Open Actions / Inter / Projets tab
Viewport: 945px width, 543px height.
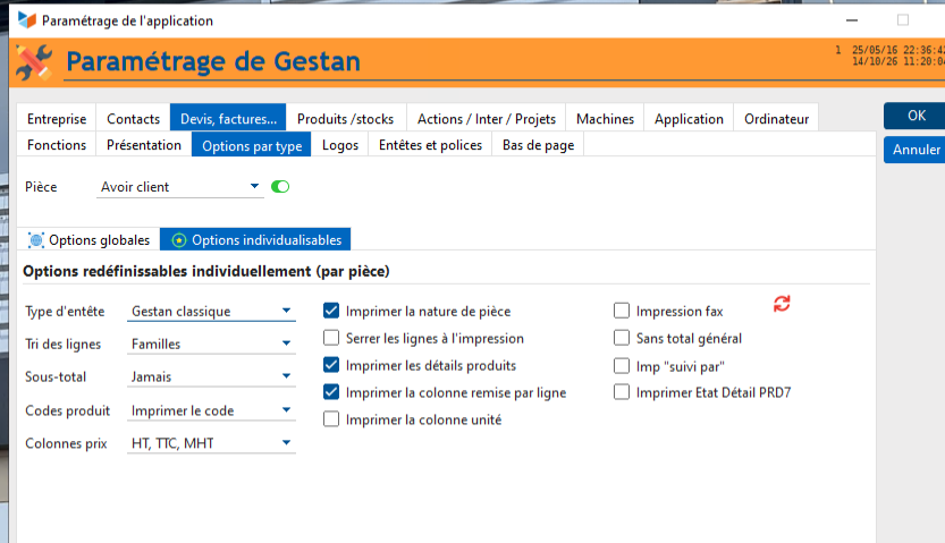486,119
